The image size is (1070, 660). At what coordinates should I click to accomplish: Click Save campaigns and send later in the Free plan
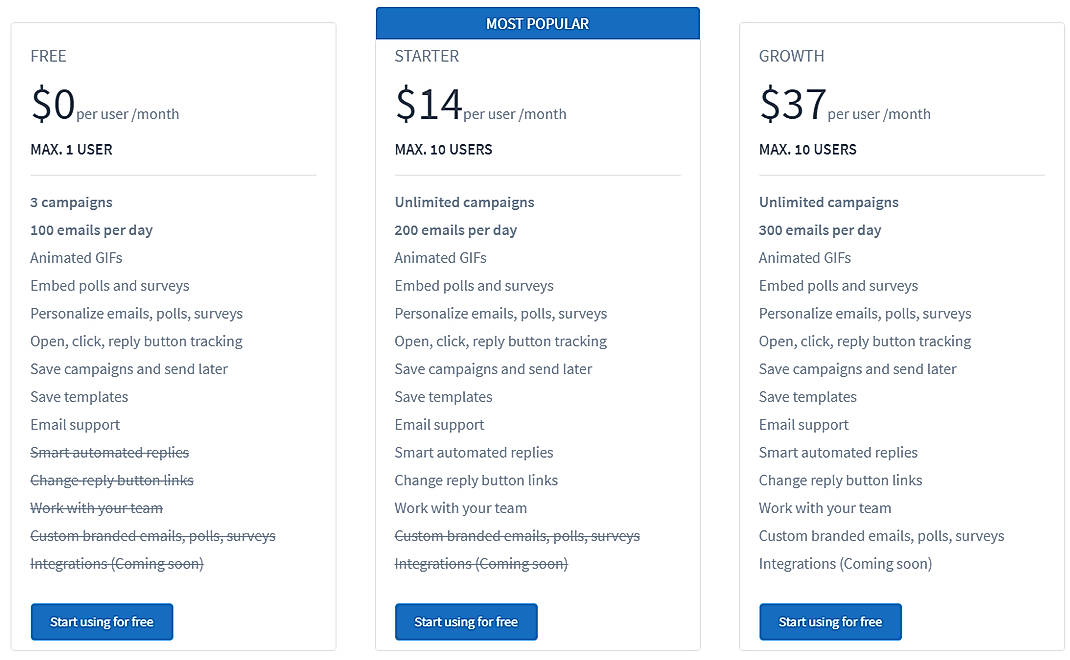tap(129, 369)
